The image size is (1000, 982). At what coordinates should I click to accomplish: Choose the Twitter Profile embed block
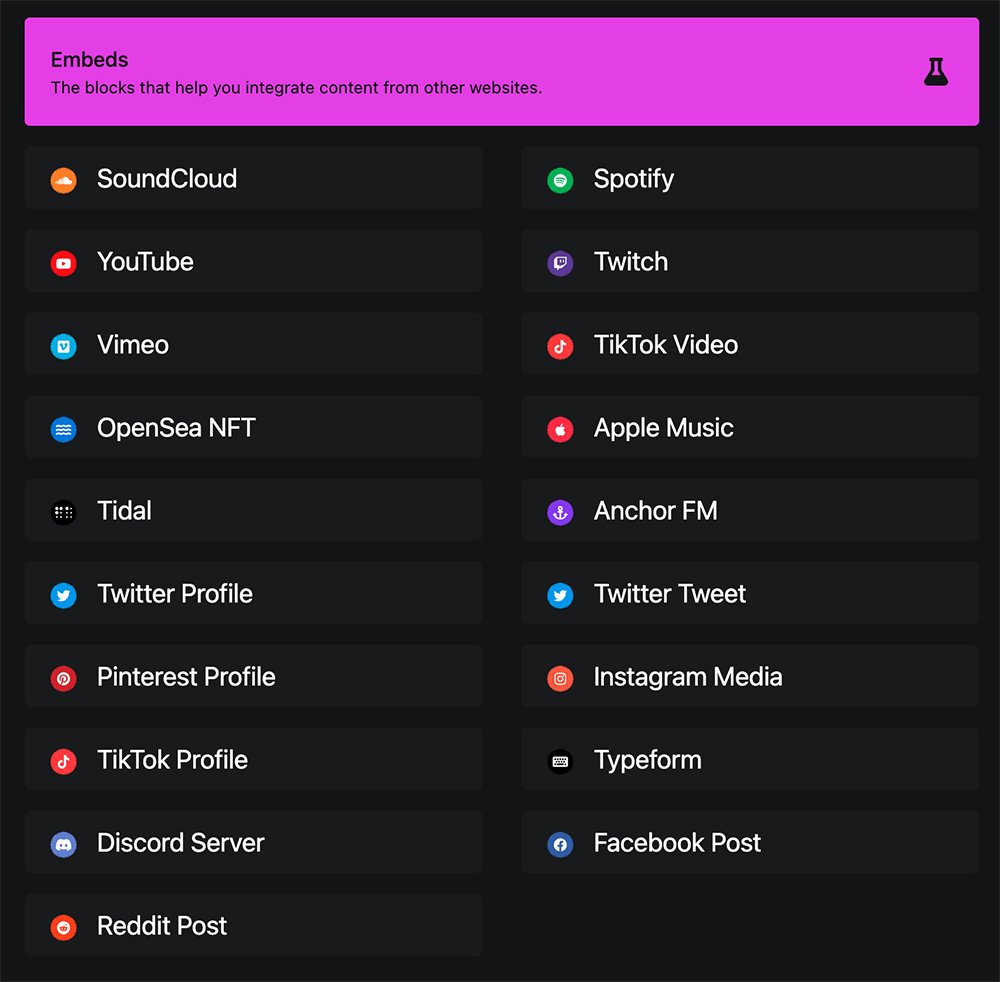[x=253, y=594]
